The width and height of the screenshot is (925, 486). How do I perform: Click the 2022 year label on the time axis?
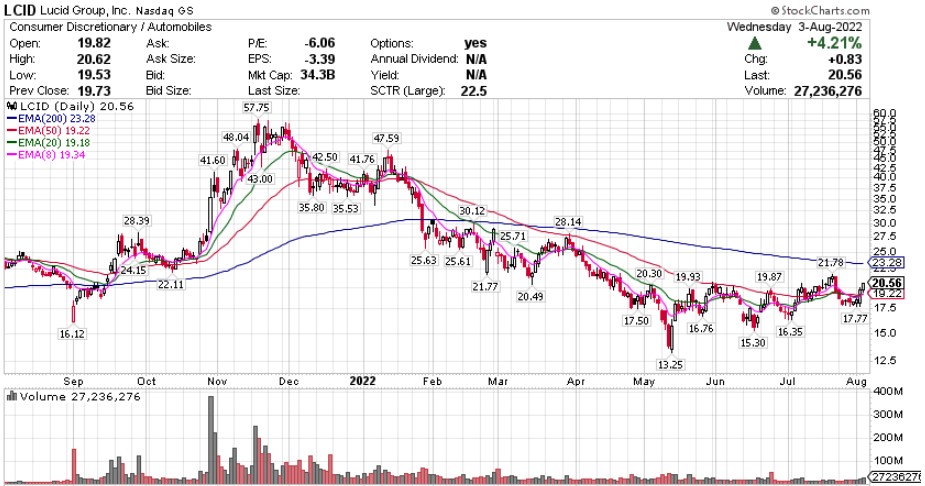(362, 381)
